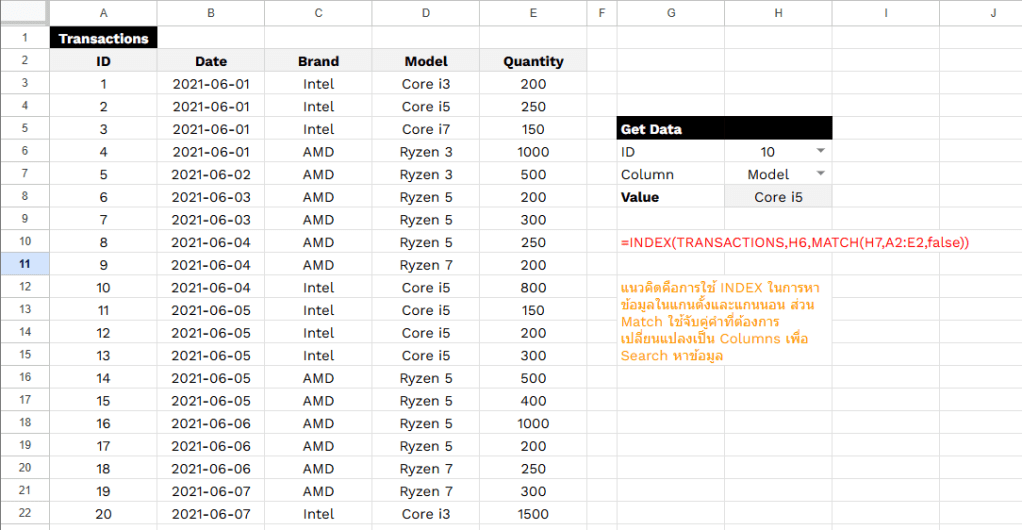This screenshot has width=1022, height=530.
Task: Click the date cell 2021-06-02
Action: tap(211, 174)
